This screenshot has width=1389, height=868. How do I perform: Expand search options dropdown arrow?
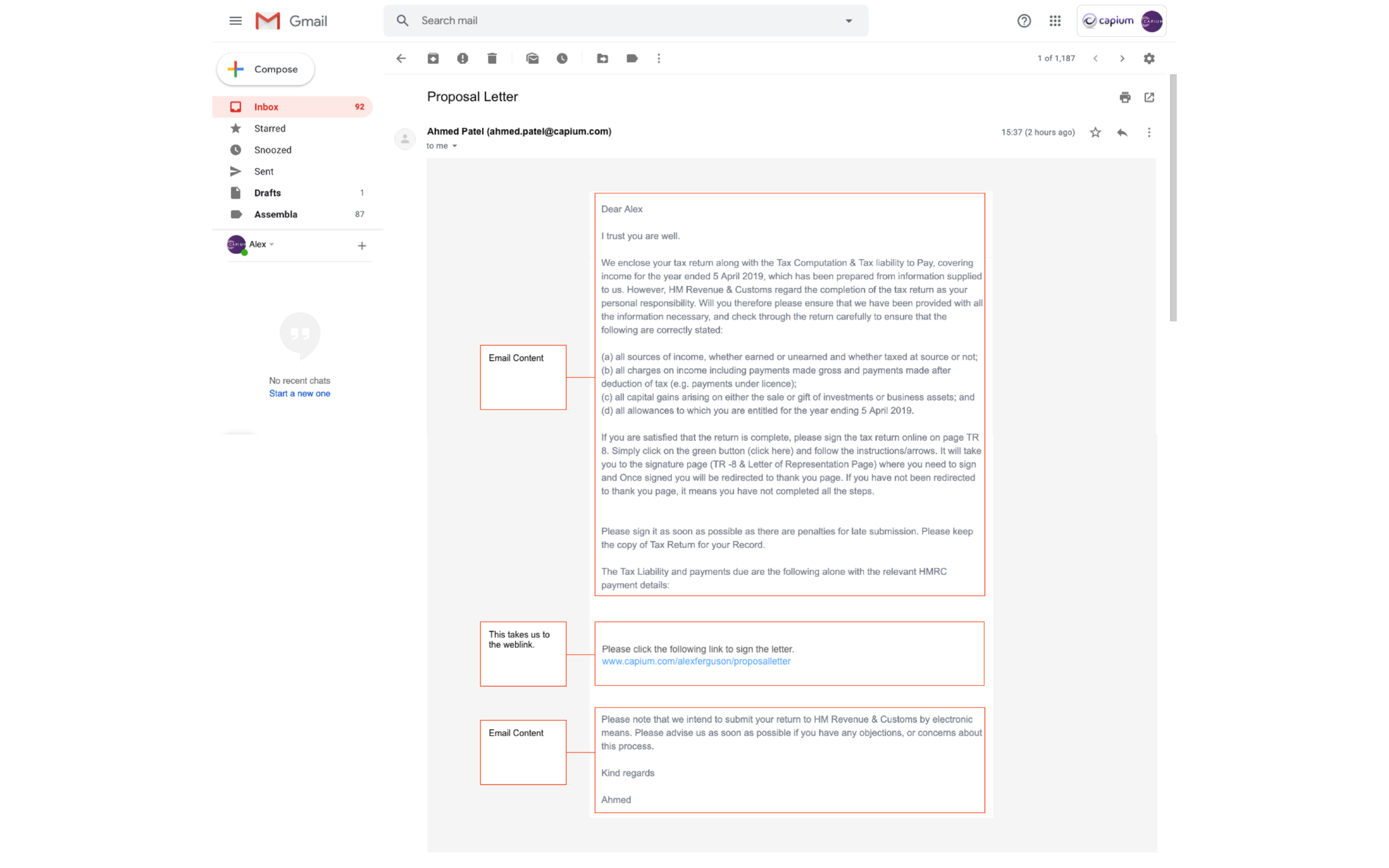(x=848, y=21)
